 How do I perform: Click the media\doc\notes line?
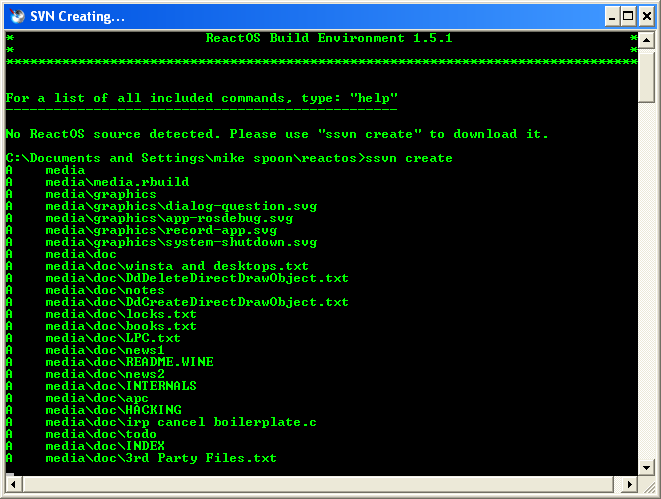85,290
